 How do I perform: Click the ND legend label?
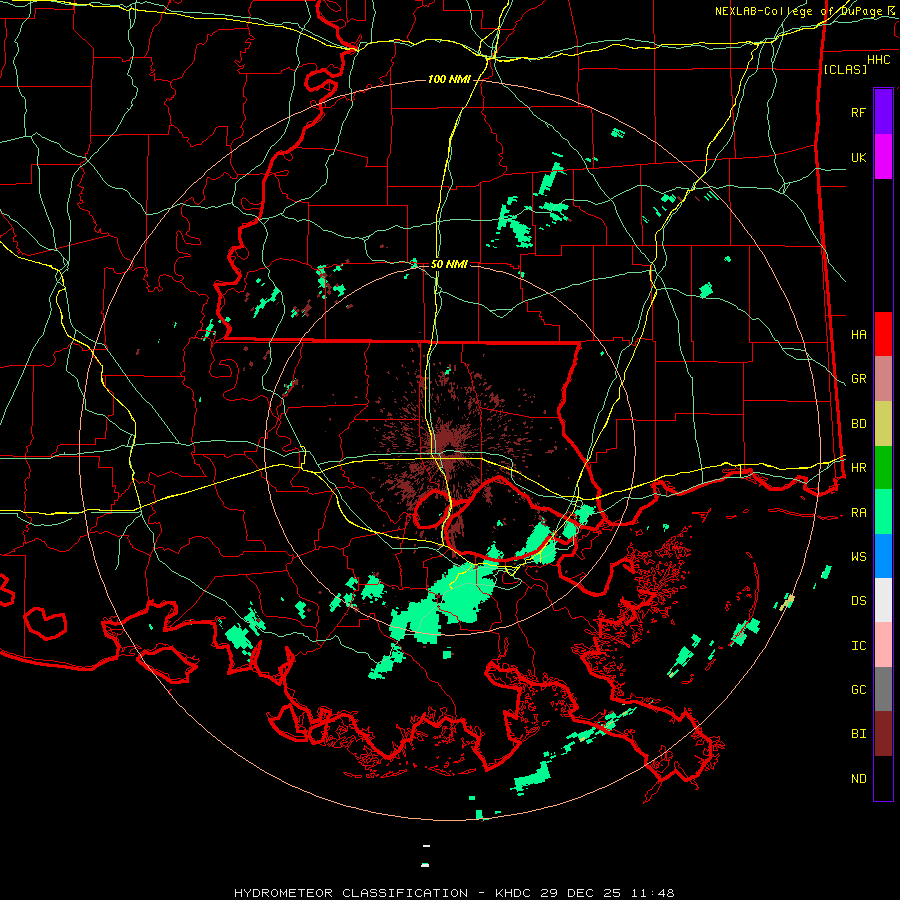(x=859, y=778)
